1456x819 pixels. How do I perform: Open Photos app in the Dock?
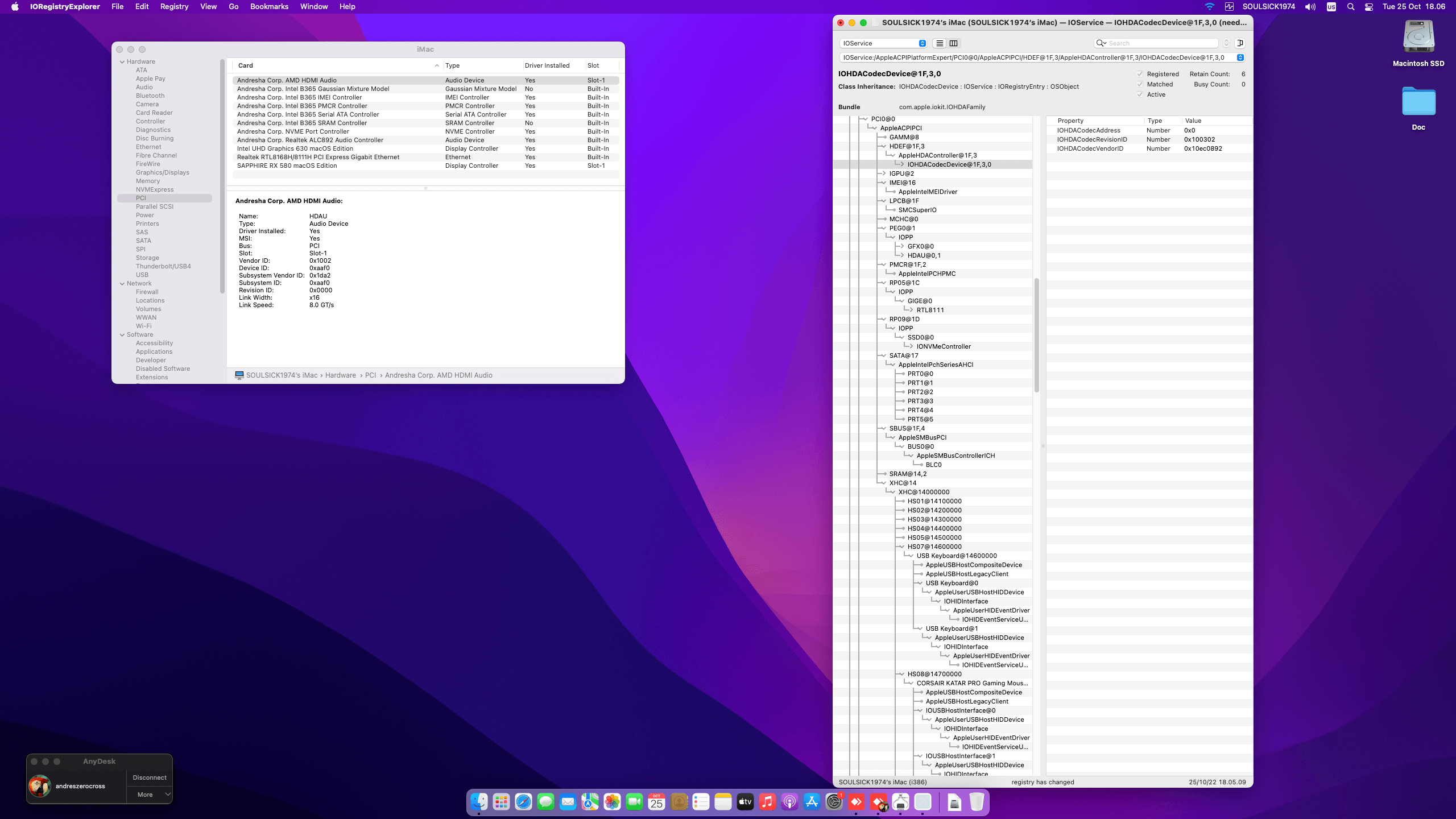(612, 802)
